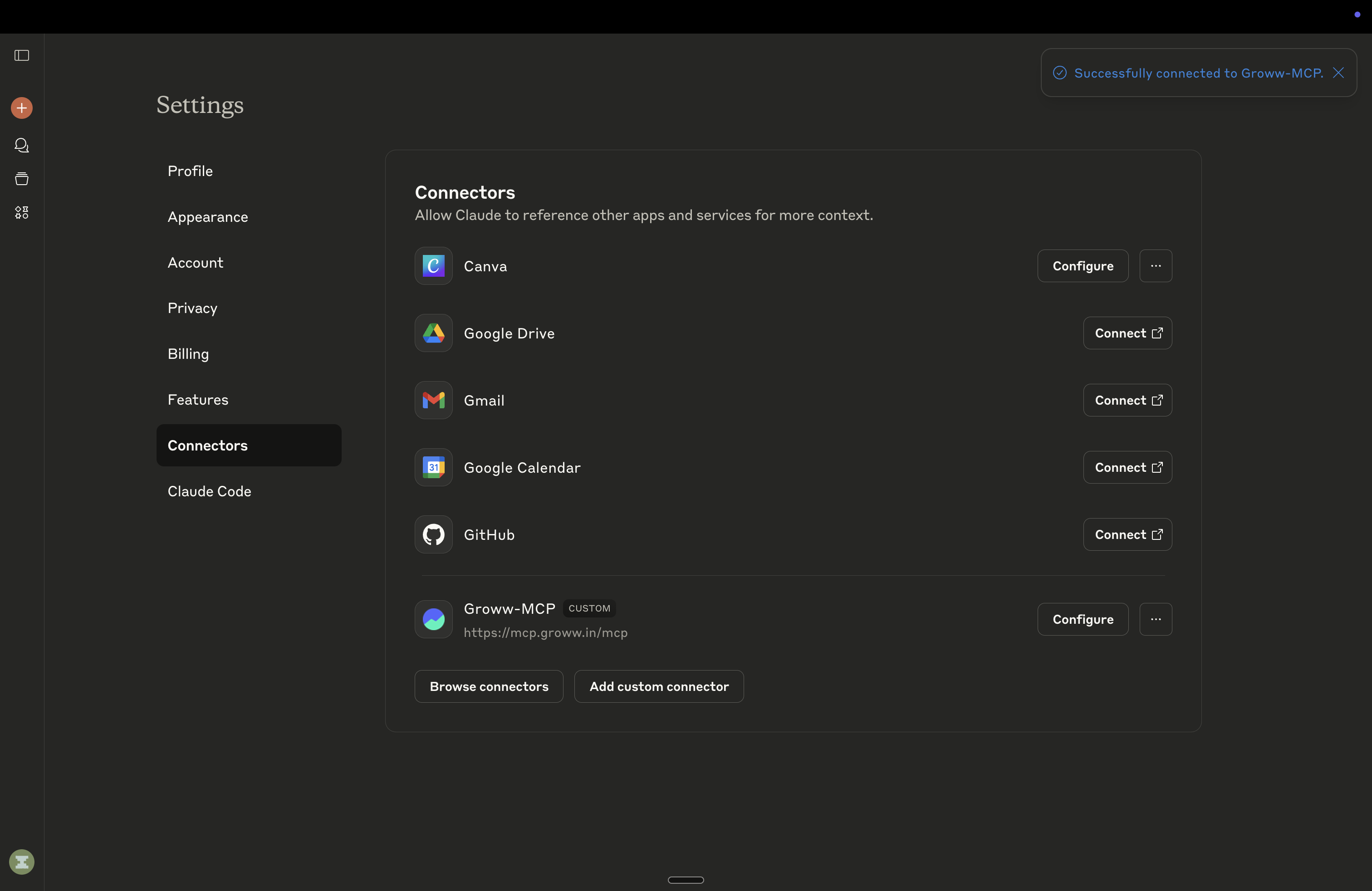Click the Canva connector name
This screenshot has width=1372, height=891.
(485, 266)
